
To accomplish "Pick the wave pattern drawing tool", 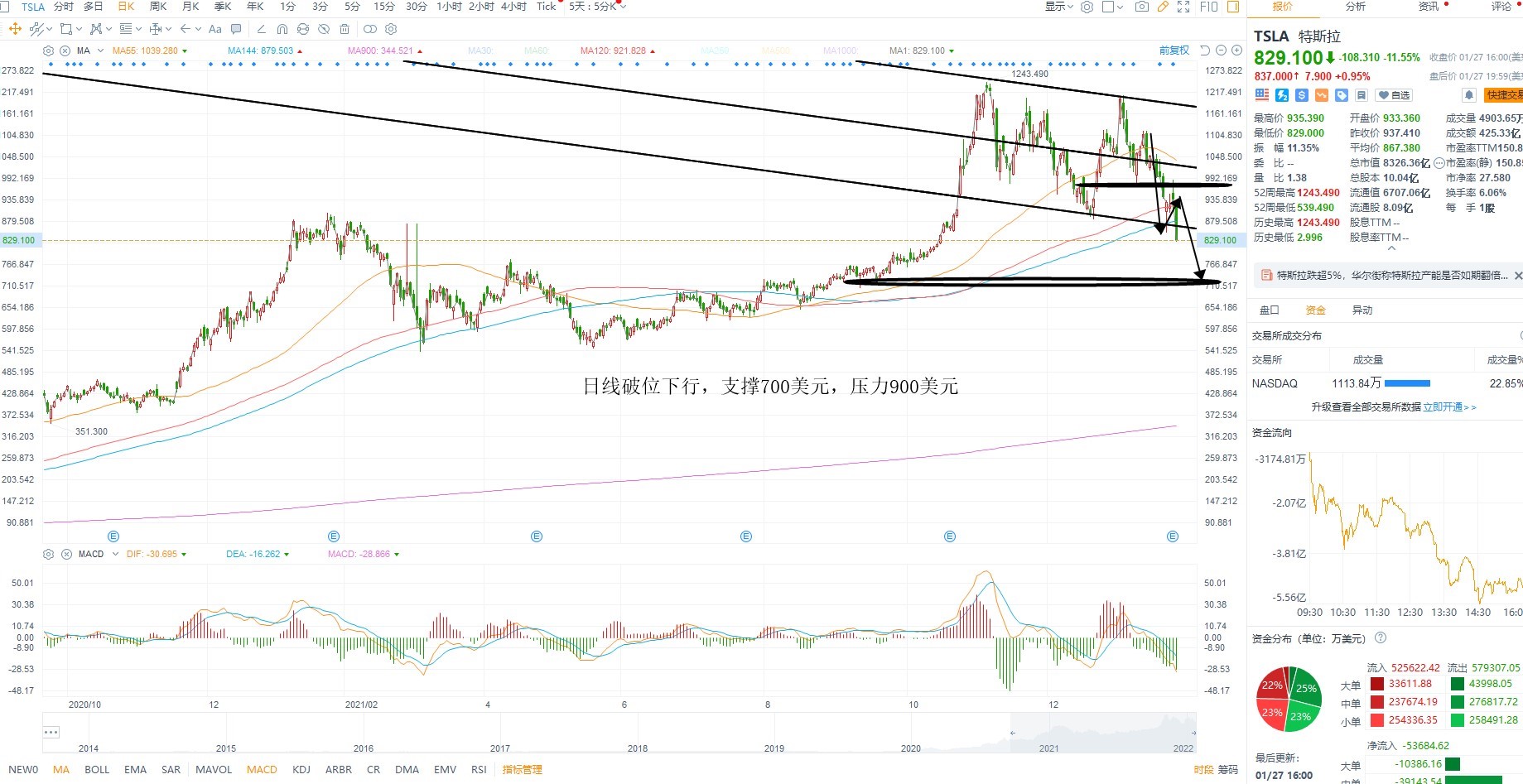I will coord(96,29).
